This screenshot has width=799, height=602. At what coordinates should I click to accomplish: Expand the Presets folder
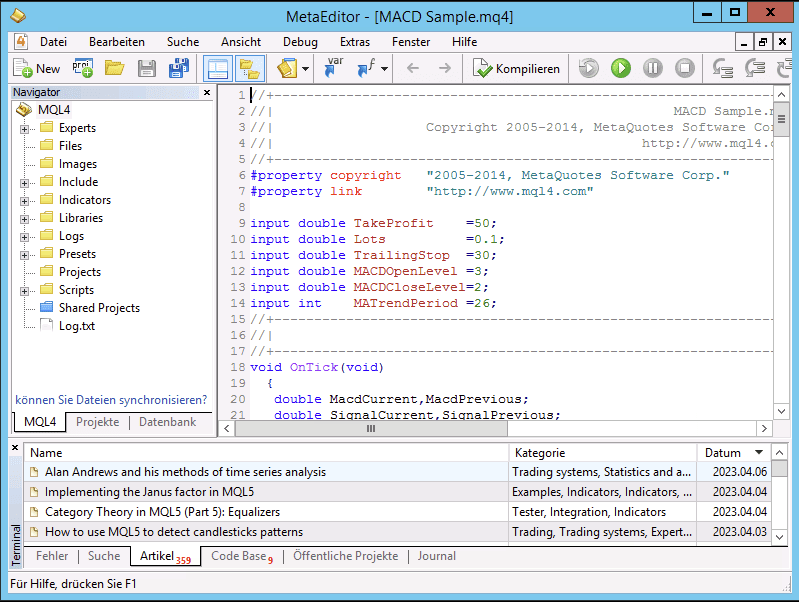click(24, 255)
